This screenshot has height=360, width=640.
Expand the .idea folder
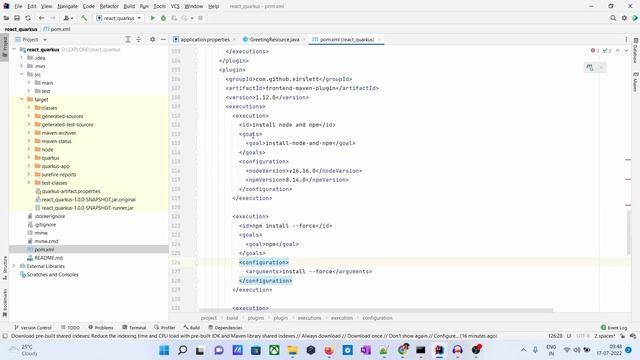22,58
